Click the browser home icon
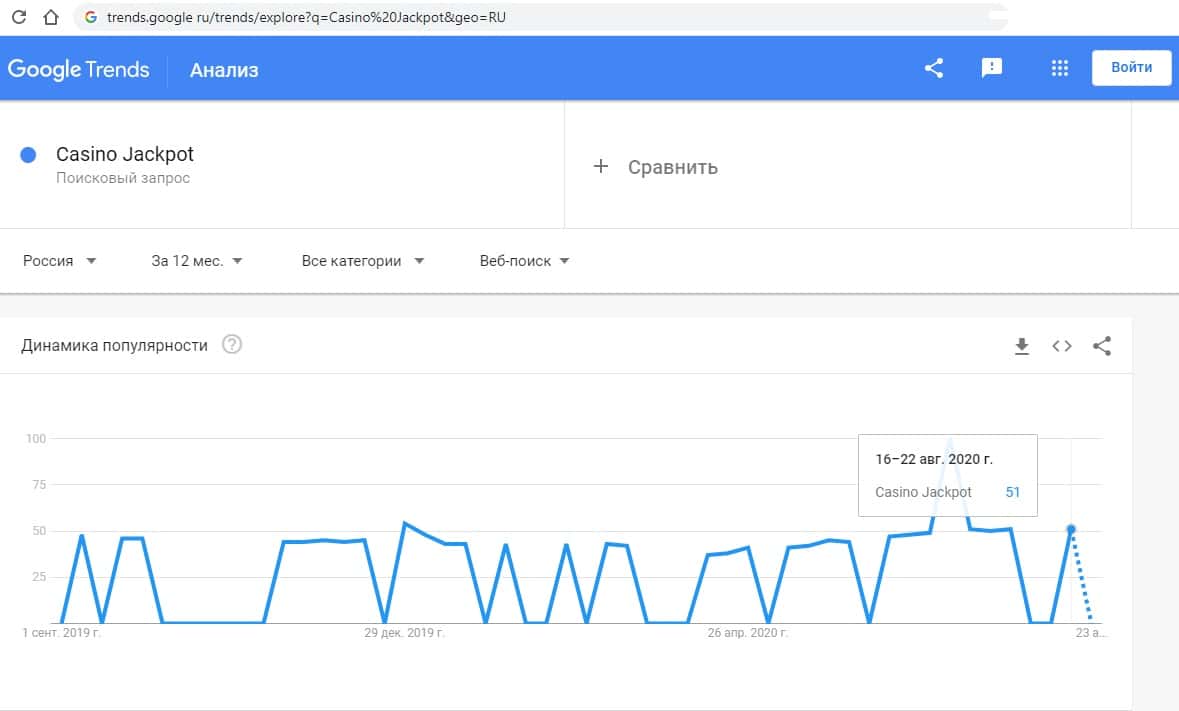1179x711 pixels. (51, 17)
